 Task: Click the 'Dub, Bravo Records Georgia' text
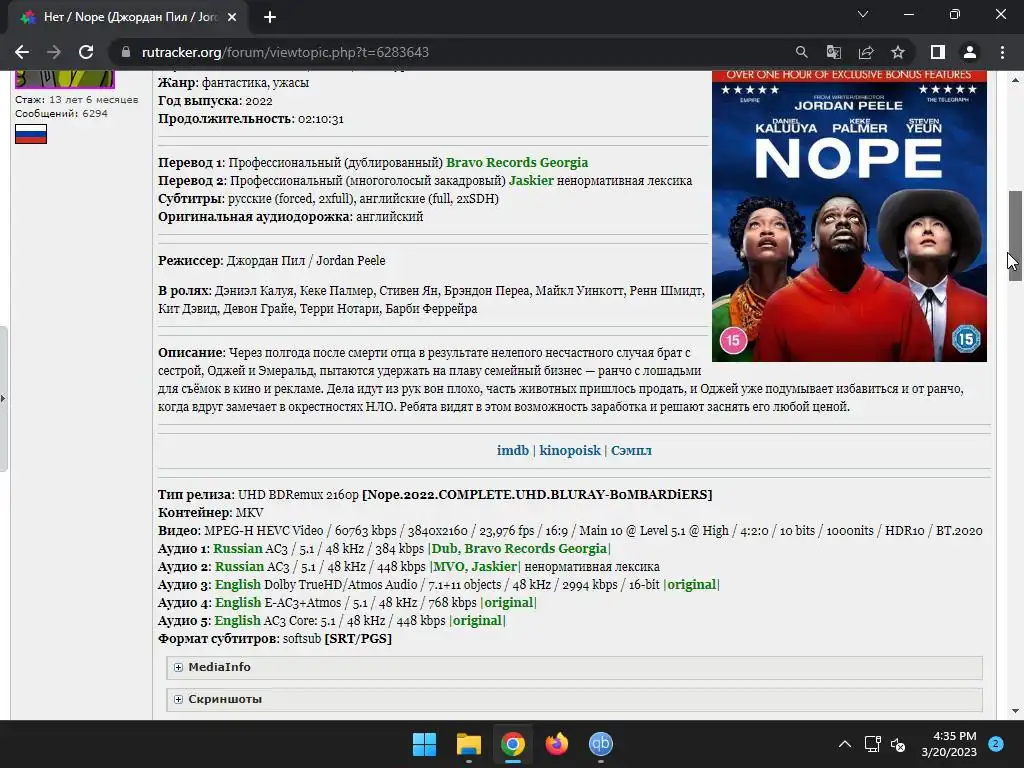pos(519,549)
